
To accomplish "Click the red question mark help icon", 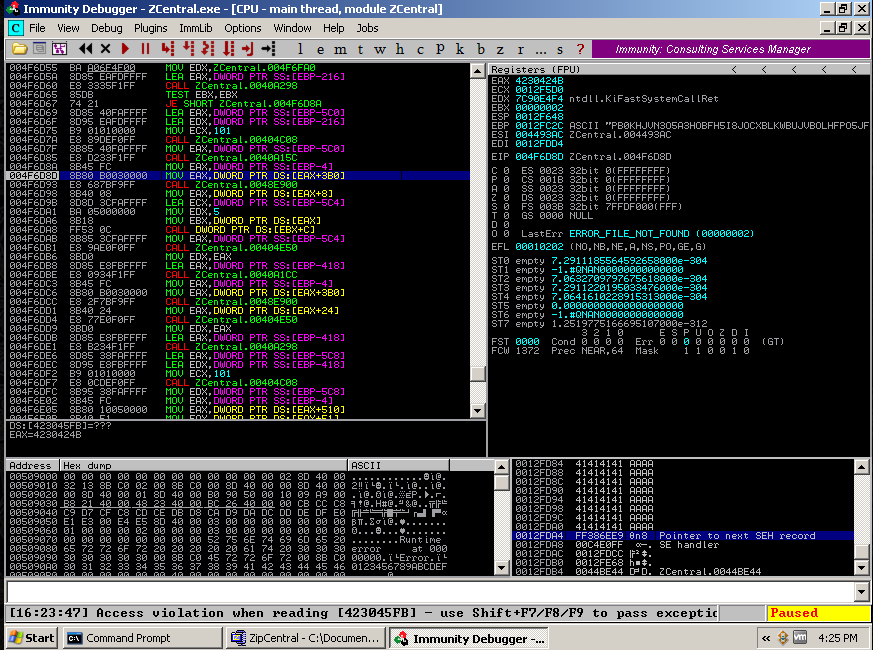I will point(578,48).
